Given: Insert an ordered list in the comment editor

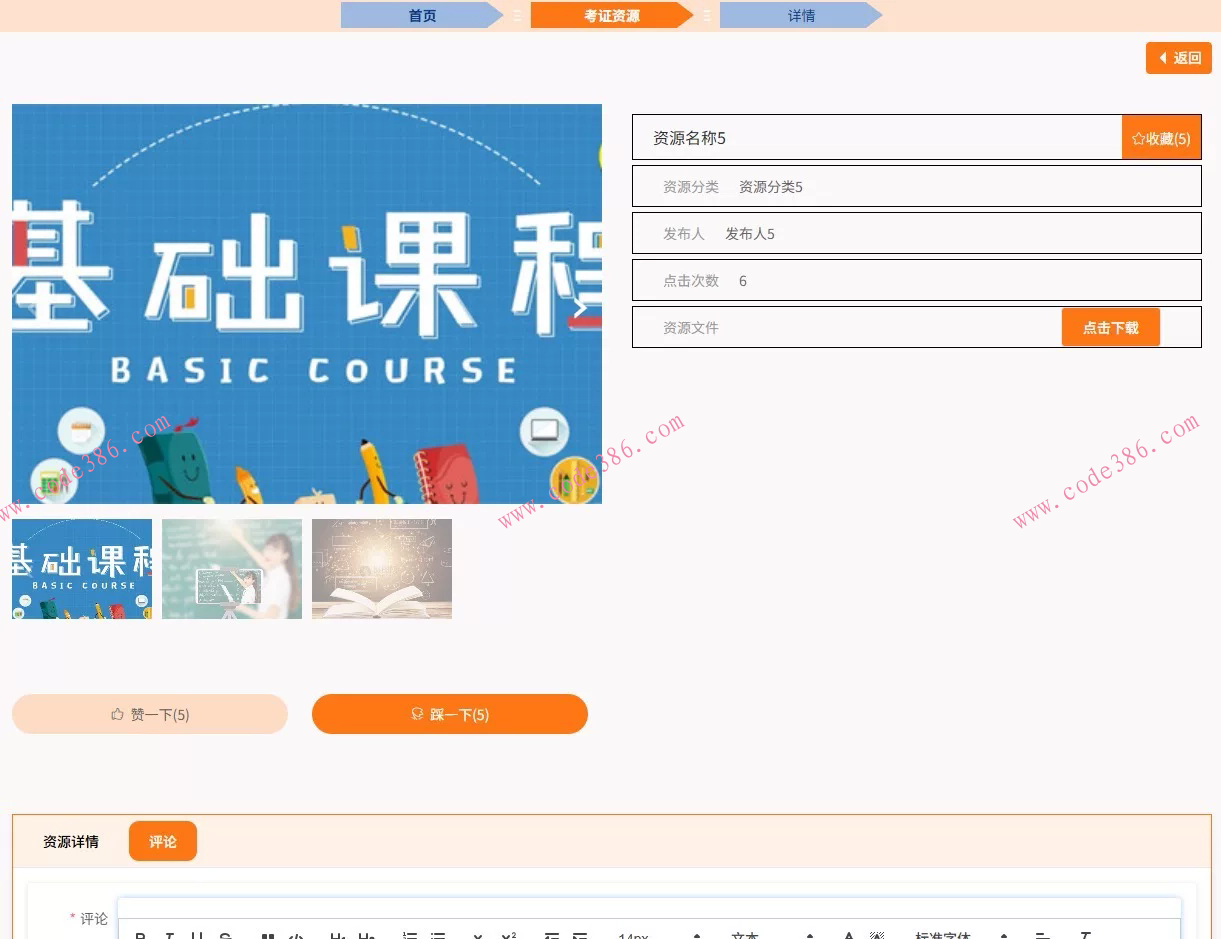Looking at the screenshot, I should click(x=410, y=936).
